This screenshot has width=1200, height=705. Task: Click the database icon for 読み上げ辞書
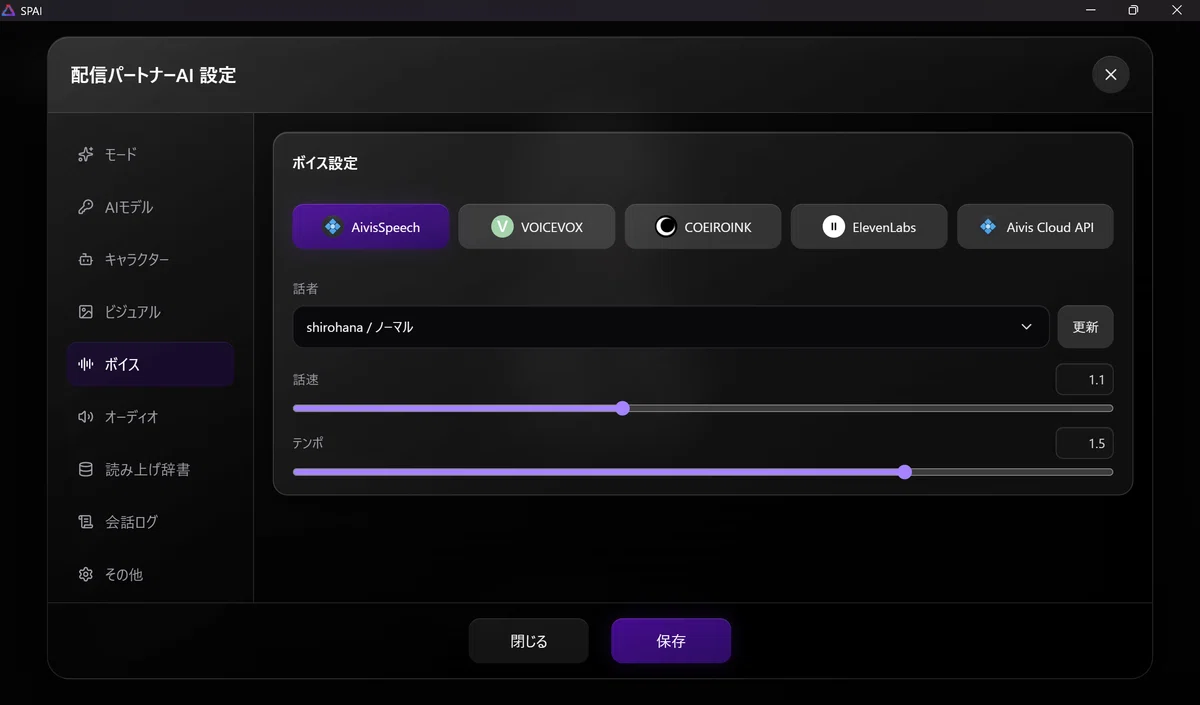point(86,469)
